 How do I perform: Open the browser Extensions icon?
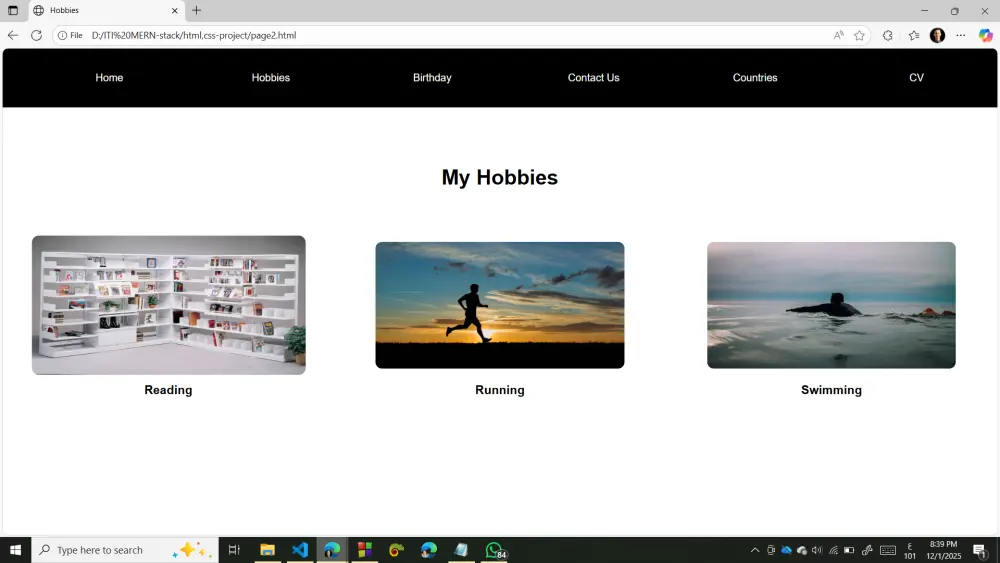pyautogui.click(x=888, y=35)
